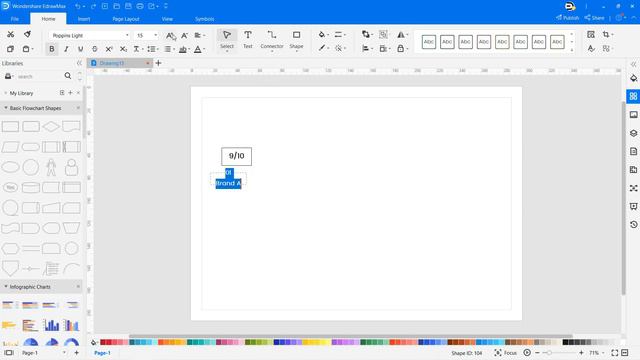Collapse the Infographic Charts section
This screenshot has height=360, width=640.
(x=6, y=287)
